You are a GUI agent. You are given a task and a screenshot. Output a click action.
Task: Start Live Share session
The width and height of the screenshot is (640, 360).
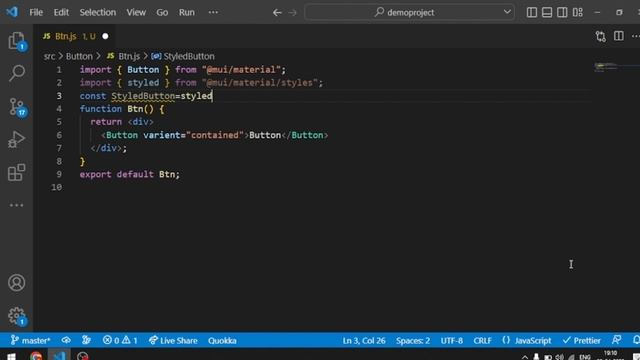coord(173,340)
